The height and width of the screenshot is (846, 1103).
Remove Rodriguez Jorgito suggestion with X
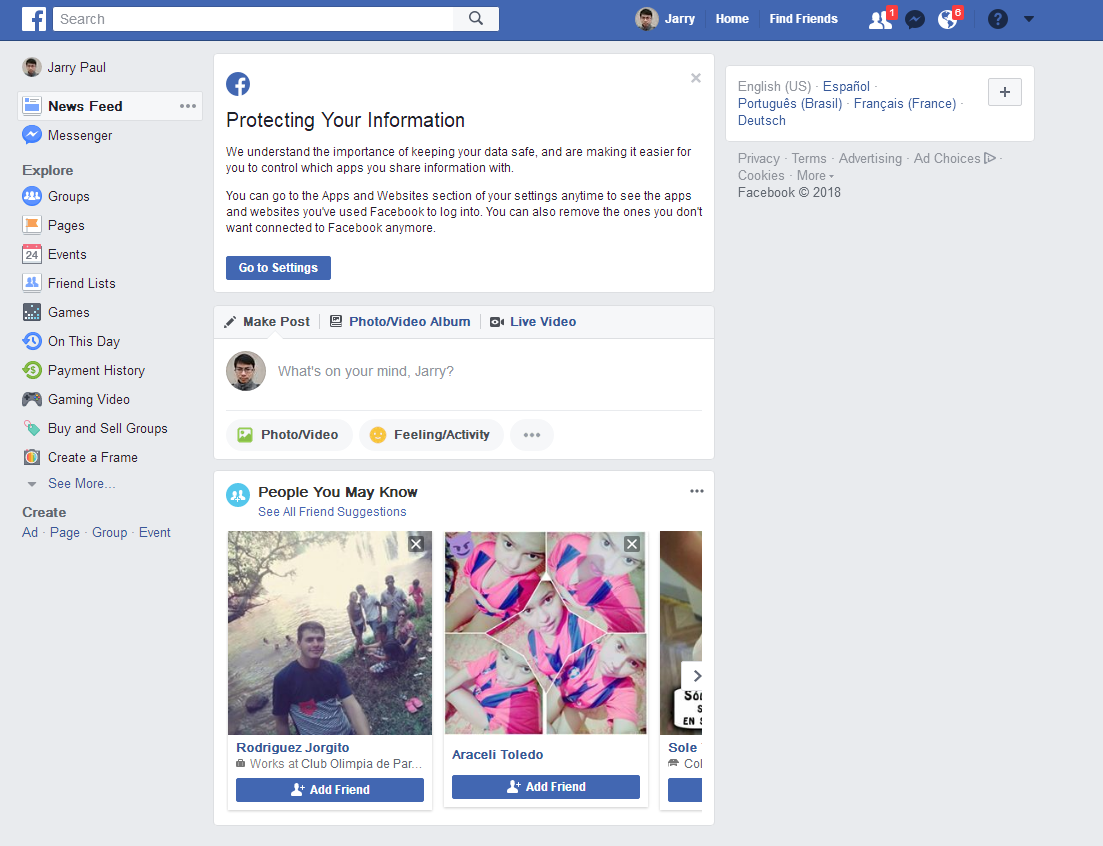(416, 544)
